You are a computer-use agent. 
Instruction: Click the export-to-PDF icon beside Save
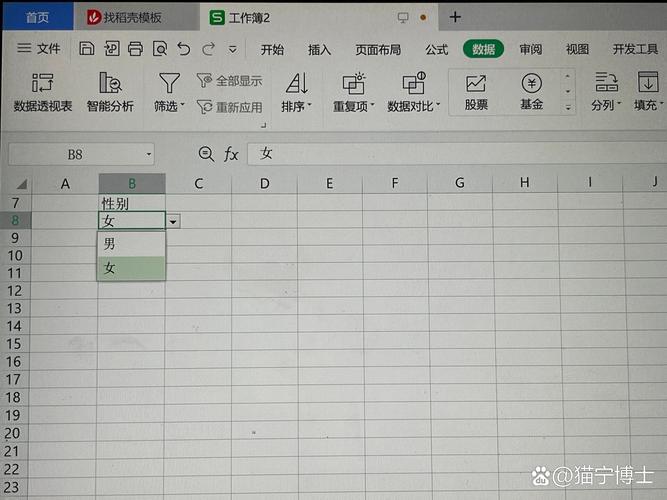111,49
